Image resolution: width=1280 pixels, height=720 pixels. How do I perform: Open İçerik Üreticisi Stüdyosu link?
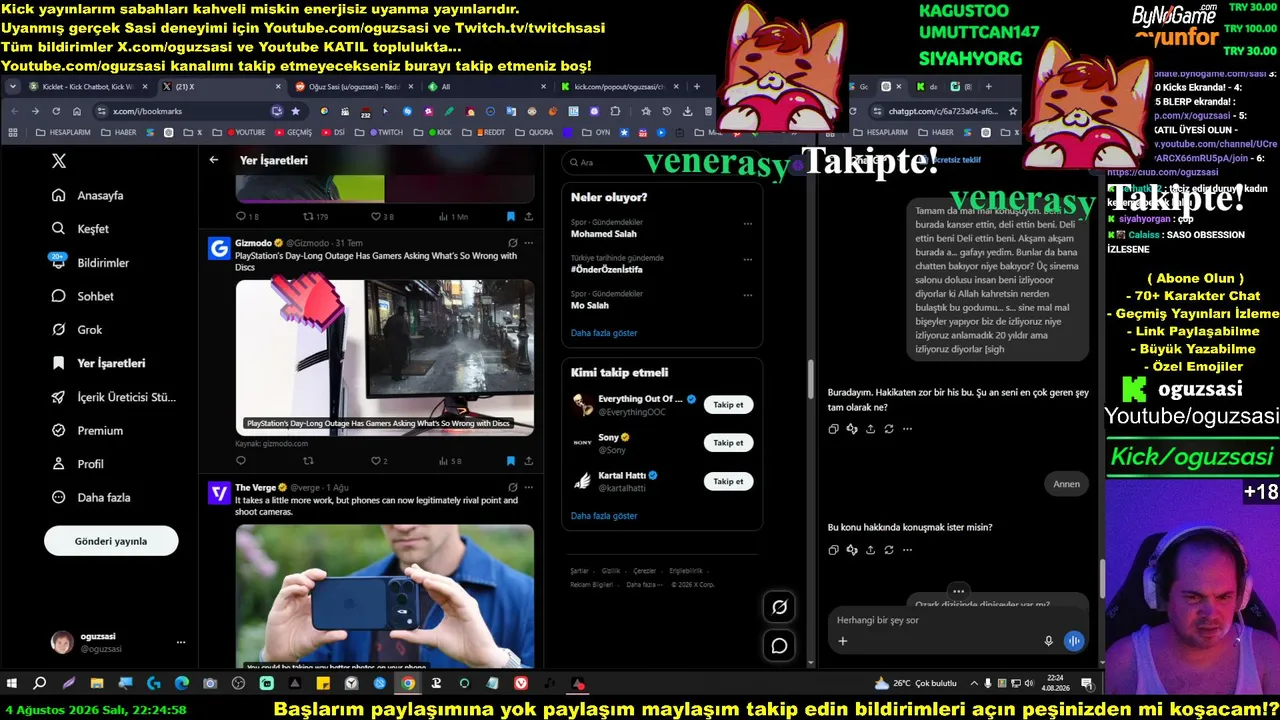(x=113, y=397)
